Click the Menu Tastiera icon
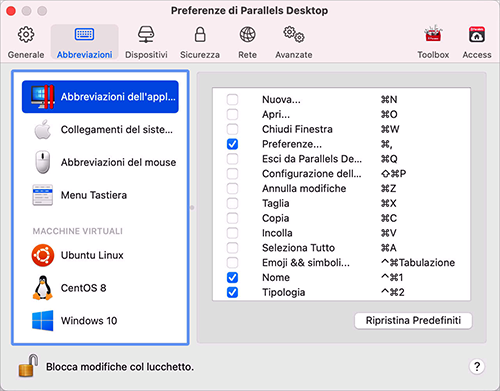 click(42, 195)
